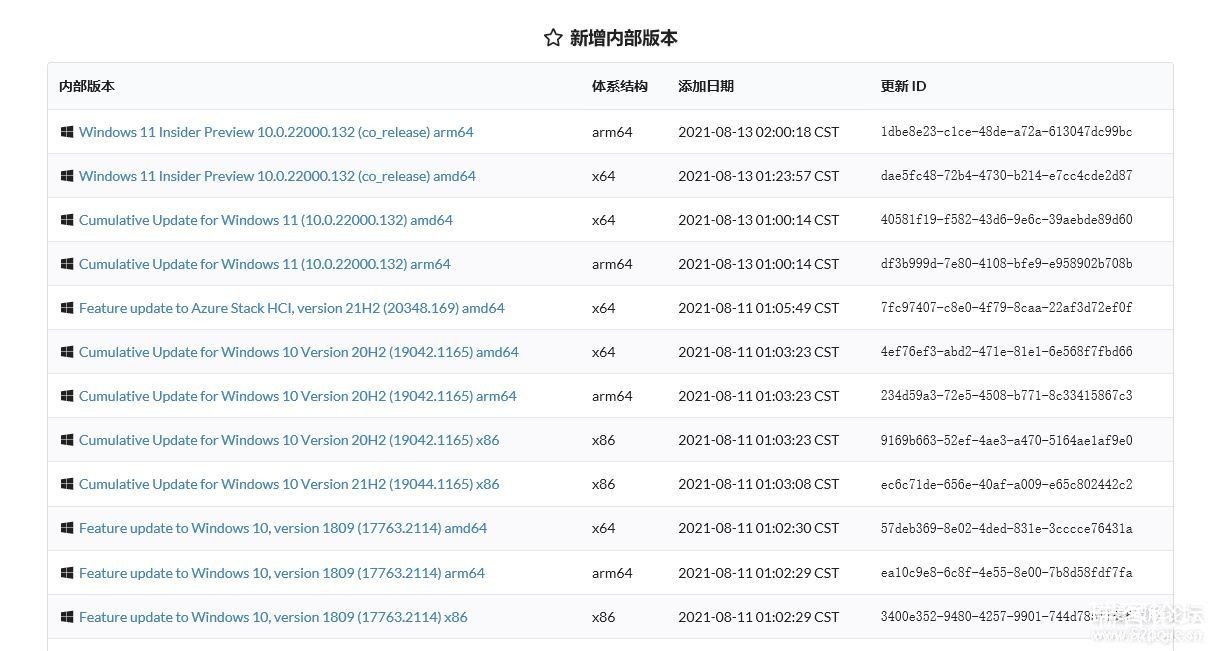1212x651 pixels.
Task: Click the 体系结构 column header
Action: tap(620, 86)
